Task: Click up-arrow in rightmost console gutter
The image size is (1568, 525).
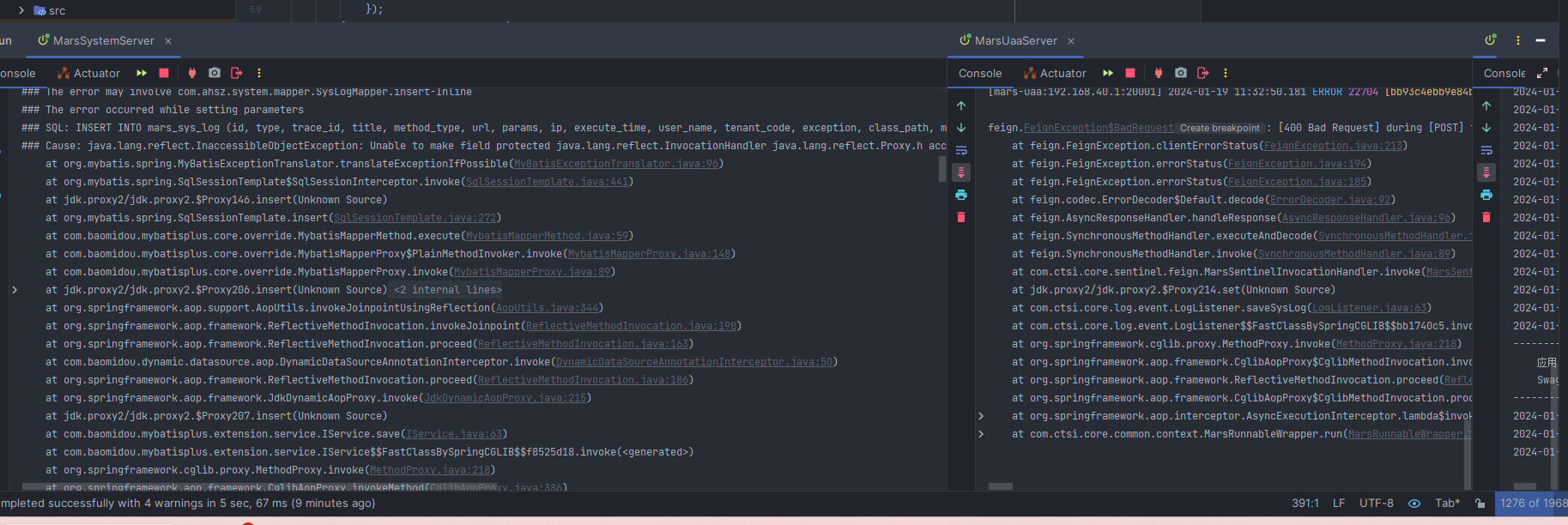Action: coord(1486,106)
